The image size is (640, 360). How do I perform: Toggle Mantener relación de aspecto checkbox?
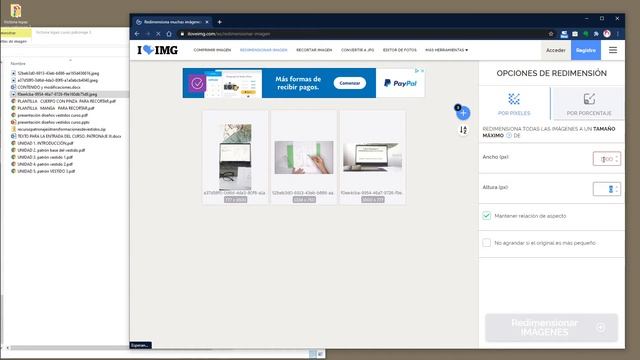click(x=487, y=216)
